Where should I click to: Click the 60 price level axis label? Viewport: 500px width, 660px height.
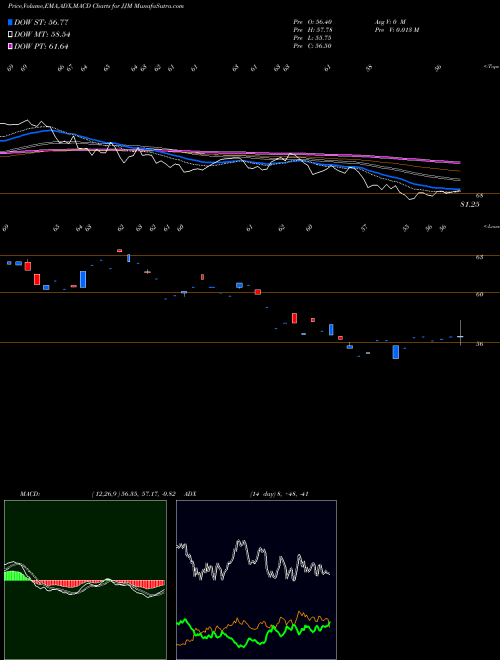(x=479, y=294)
